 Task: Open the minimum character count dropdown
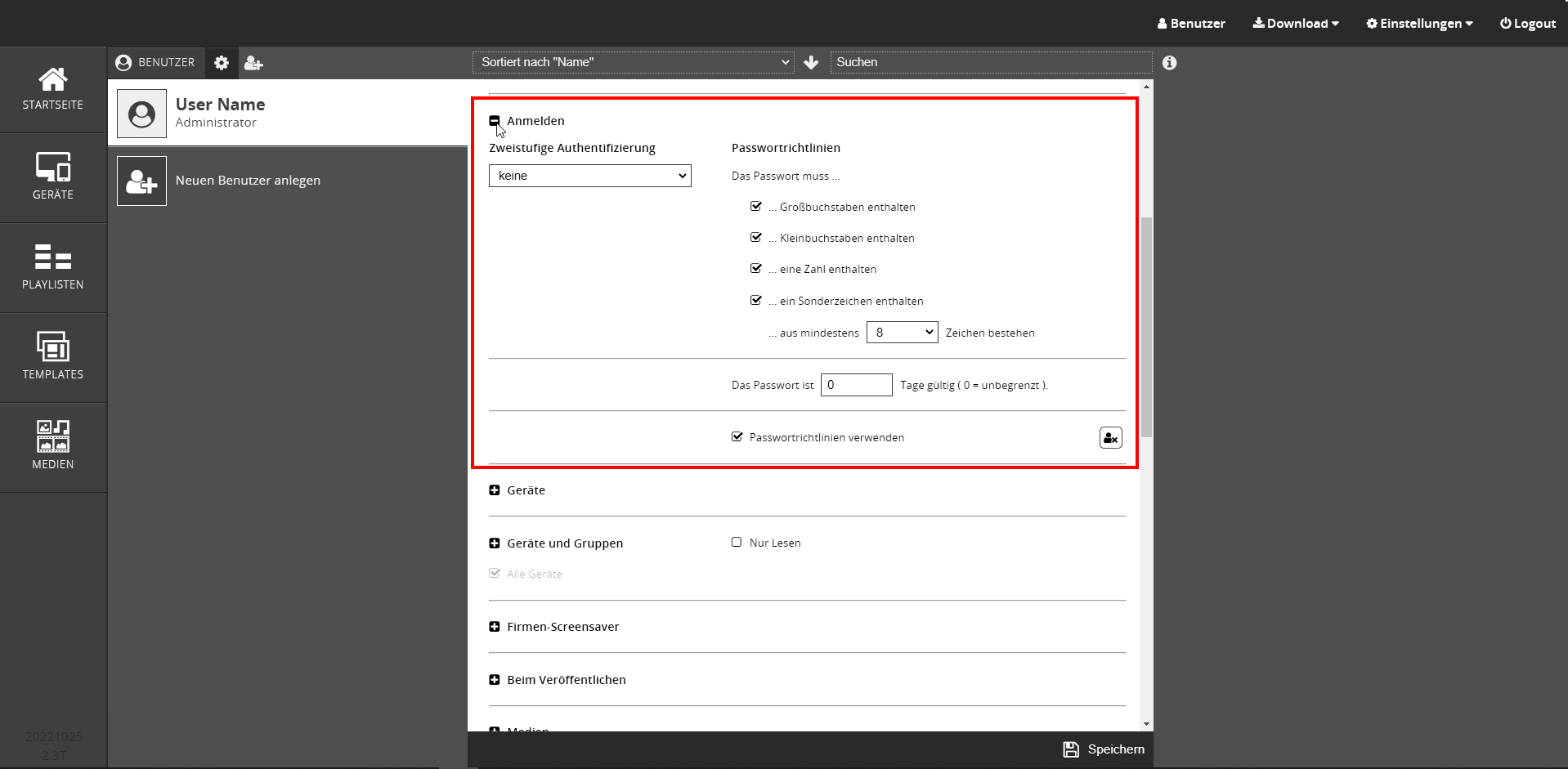click(x=902, y=333)
